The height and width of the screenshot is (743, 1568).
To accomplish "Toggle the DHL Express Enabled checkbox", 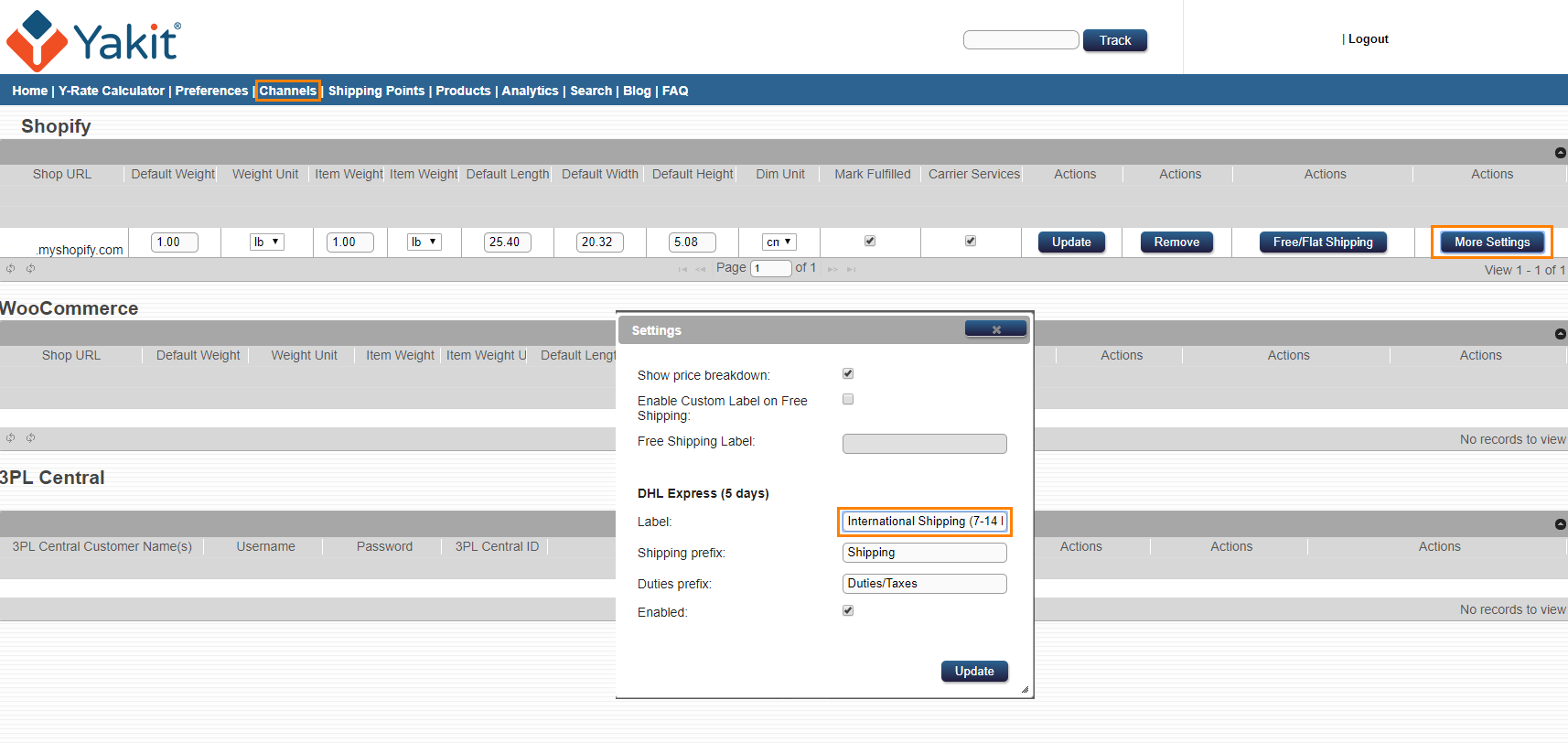I will pos(848,610).
